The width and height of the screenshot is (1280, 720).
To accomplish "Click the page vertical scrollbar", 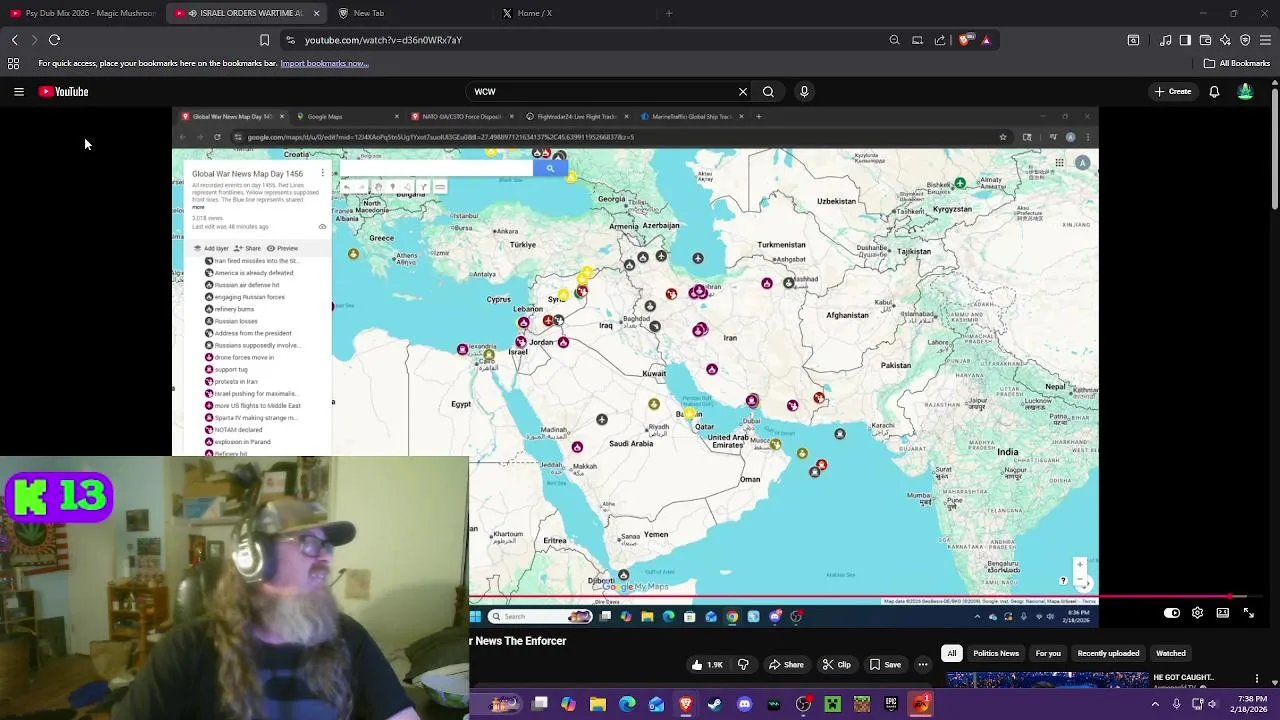I will (1275, 150).
